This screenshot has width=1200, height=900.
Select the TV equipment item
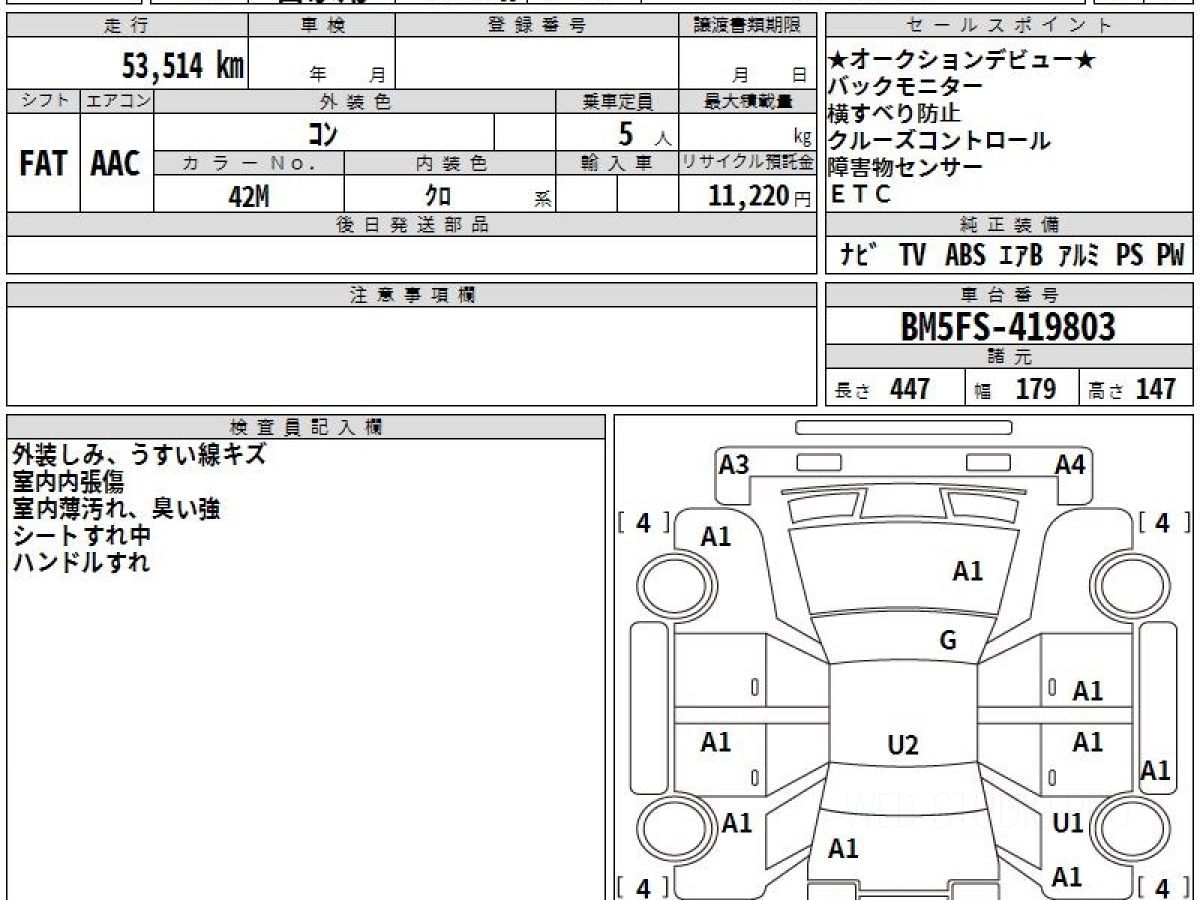(912, 255)
